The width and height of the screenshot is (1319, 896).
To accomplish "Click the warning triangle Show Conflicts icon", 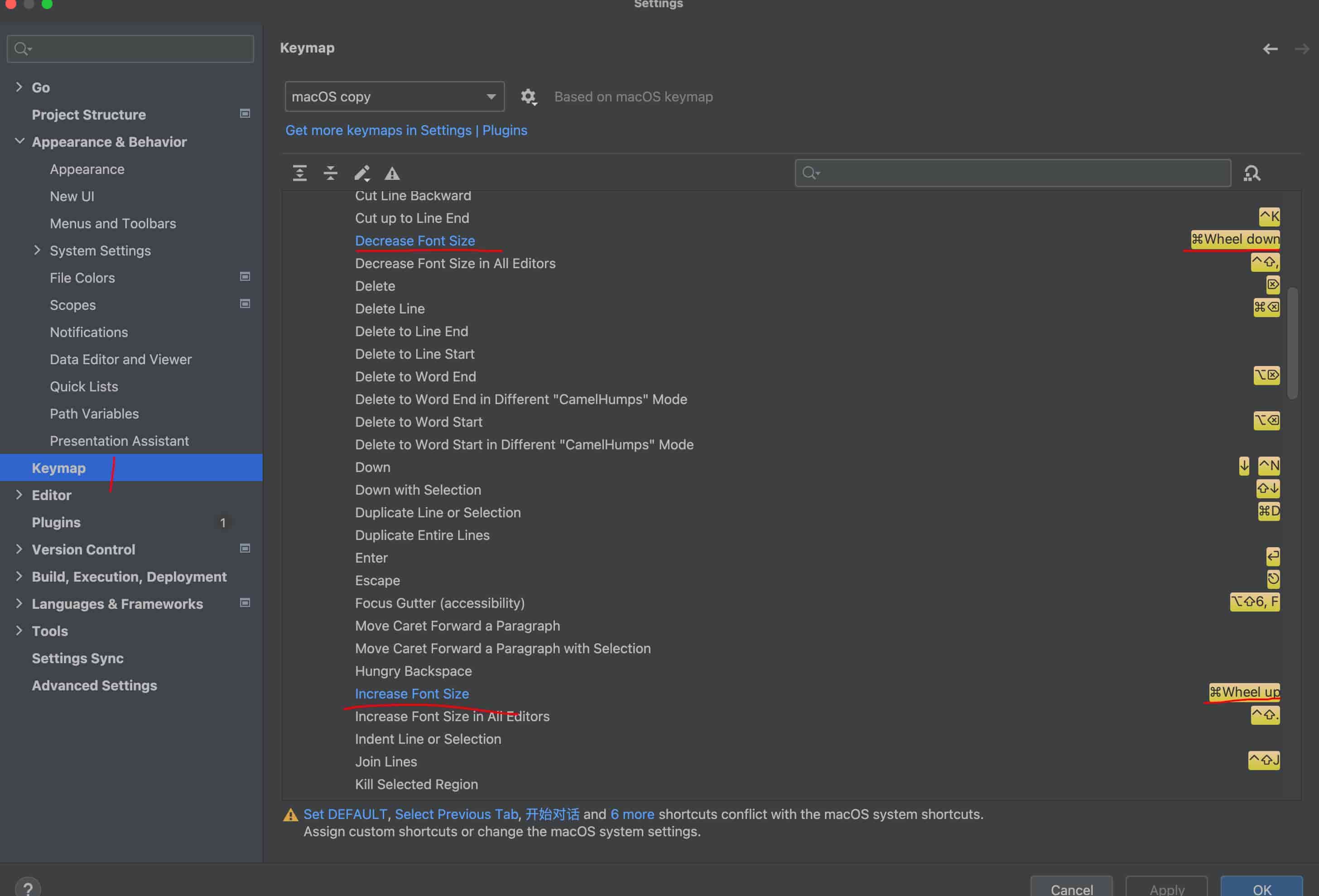I will point(392,173).
